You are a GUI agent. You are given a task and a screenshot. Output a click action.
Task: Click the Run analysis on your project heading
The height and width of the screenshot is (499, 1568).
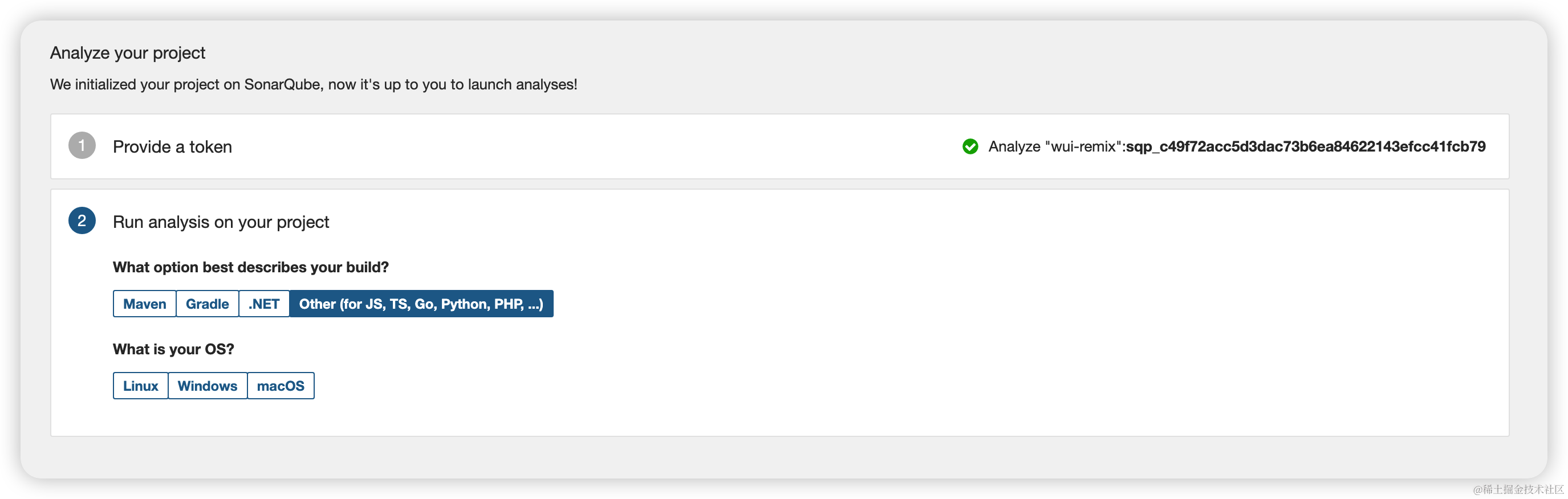(220, 222)
